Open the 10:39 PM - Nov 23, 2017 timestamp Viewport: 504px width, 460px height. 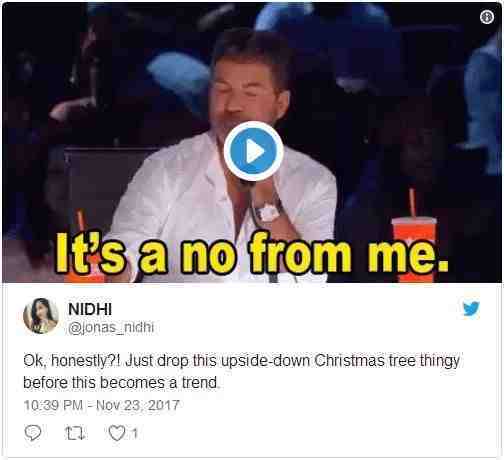(102, 405)
